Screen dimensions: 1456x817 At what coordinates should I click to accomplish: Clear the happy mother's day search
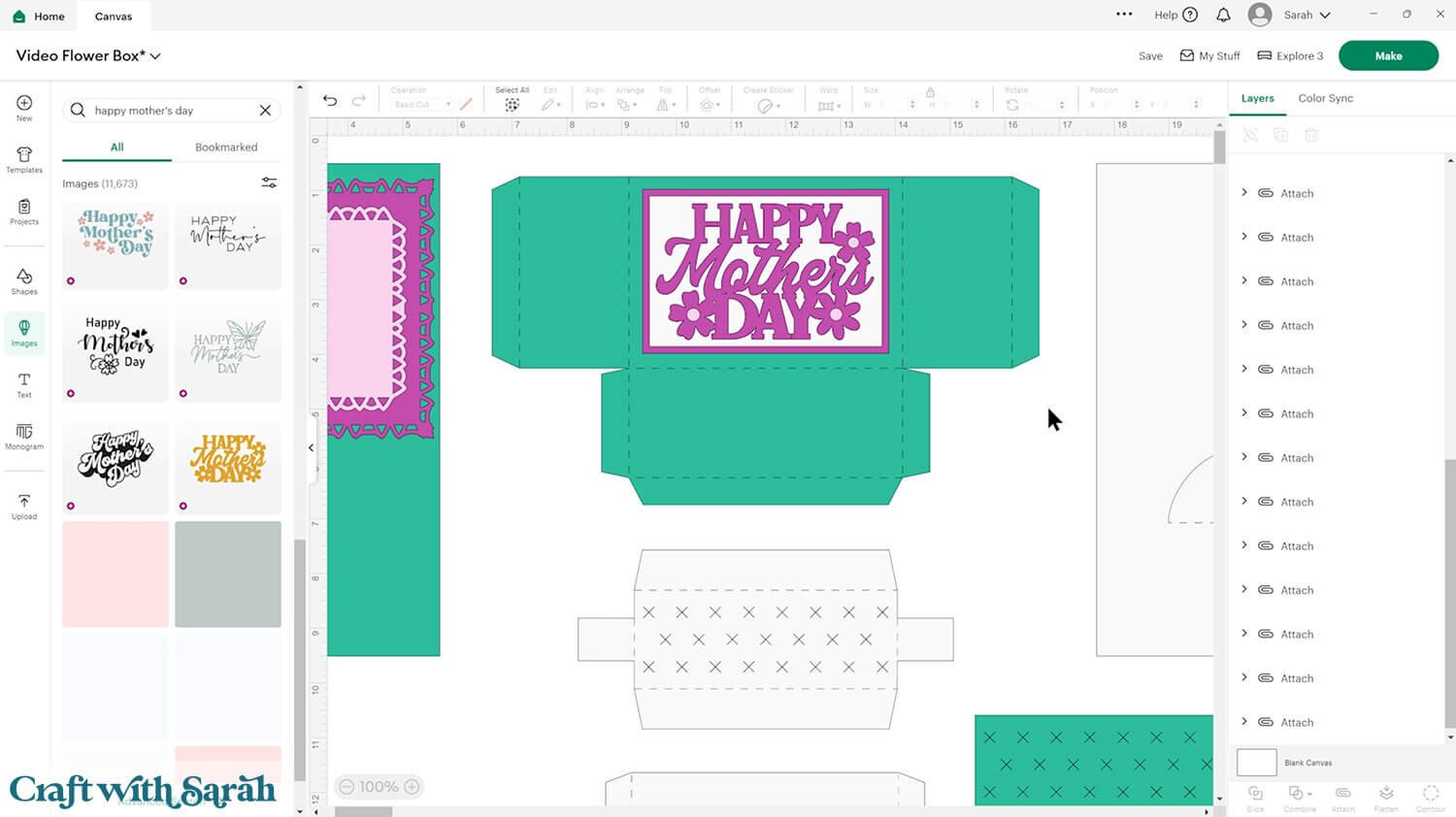pyautogui.click(x=265, y=111)
